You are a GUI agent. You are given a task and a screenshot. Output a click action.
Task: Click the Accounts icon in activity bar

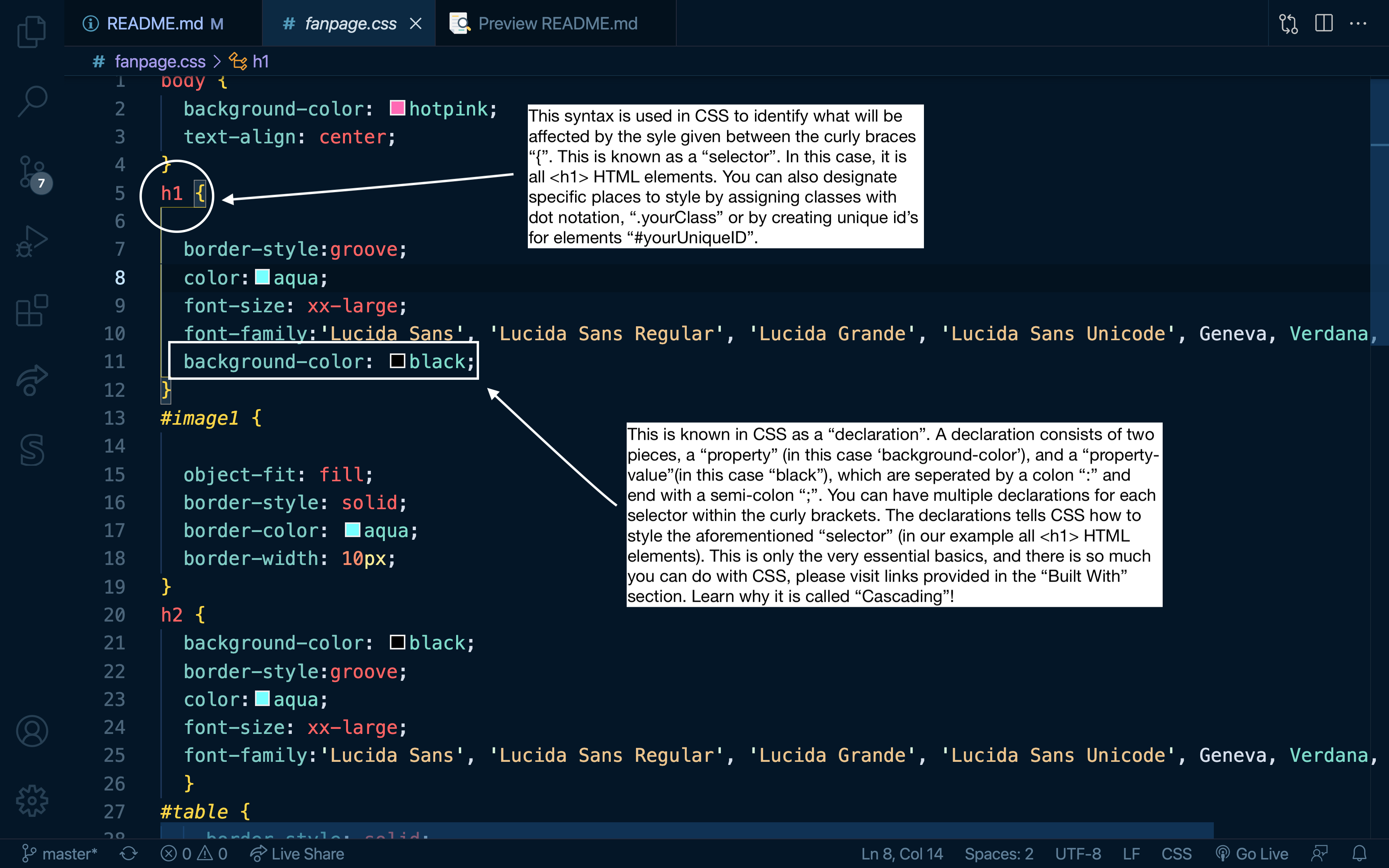(x=31, y=731)
